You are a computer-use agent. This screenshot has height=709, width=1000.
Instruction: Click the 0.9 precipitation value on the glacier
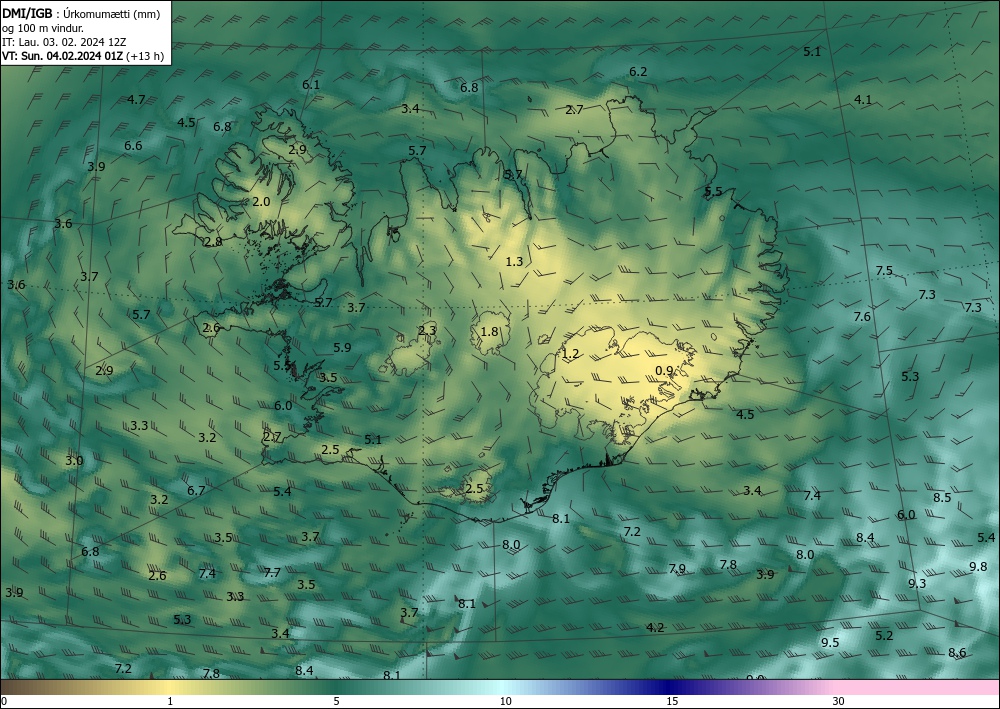coord(664,370)
